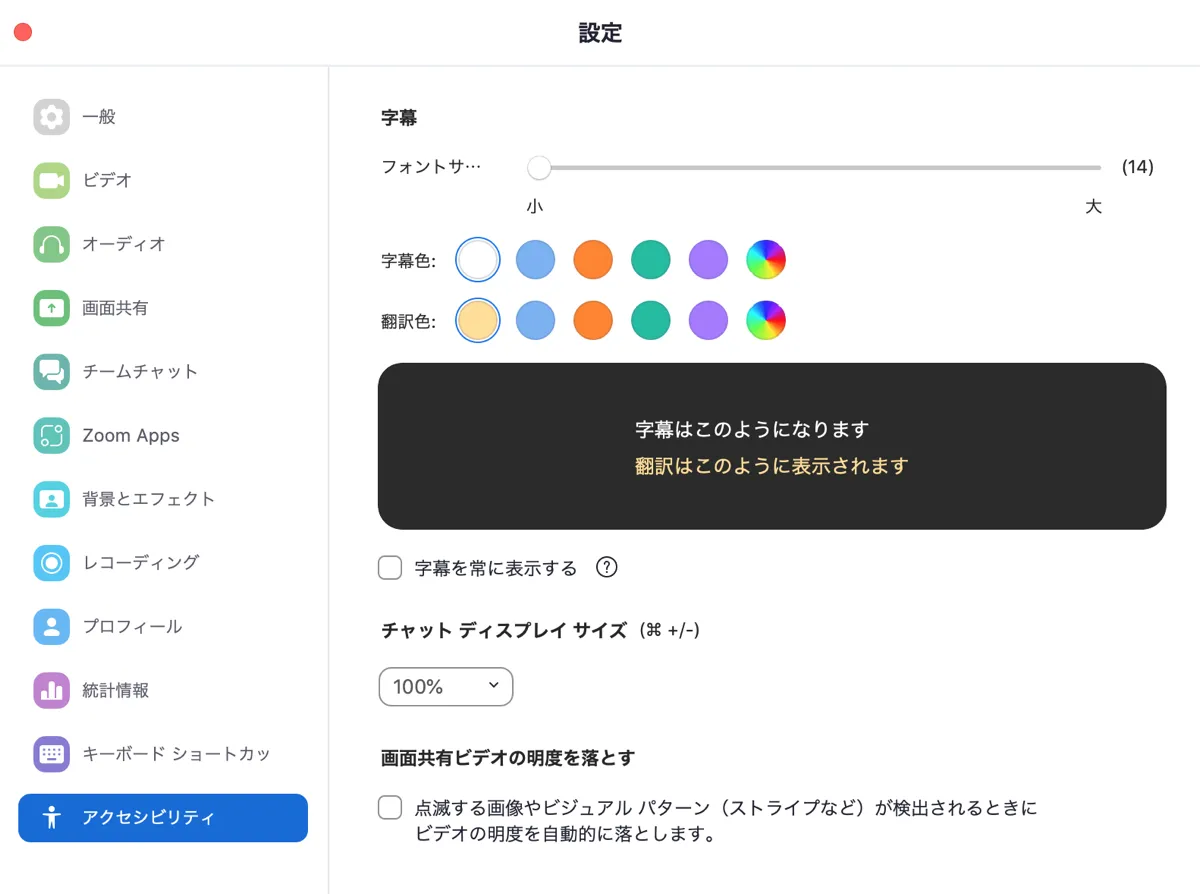This screenshot has width=1200, height=894.
Task: Click the caption font size slider handle
Action: tap(539, 168)
